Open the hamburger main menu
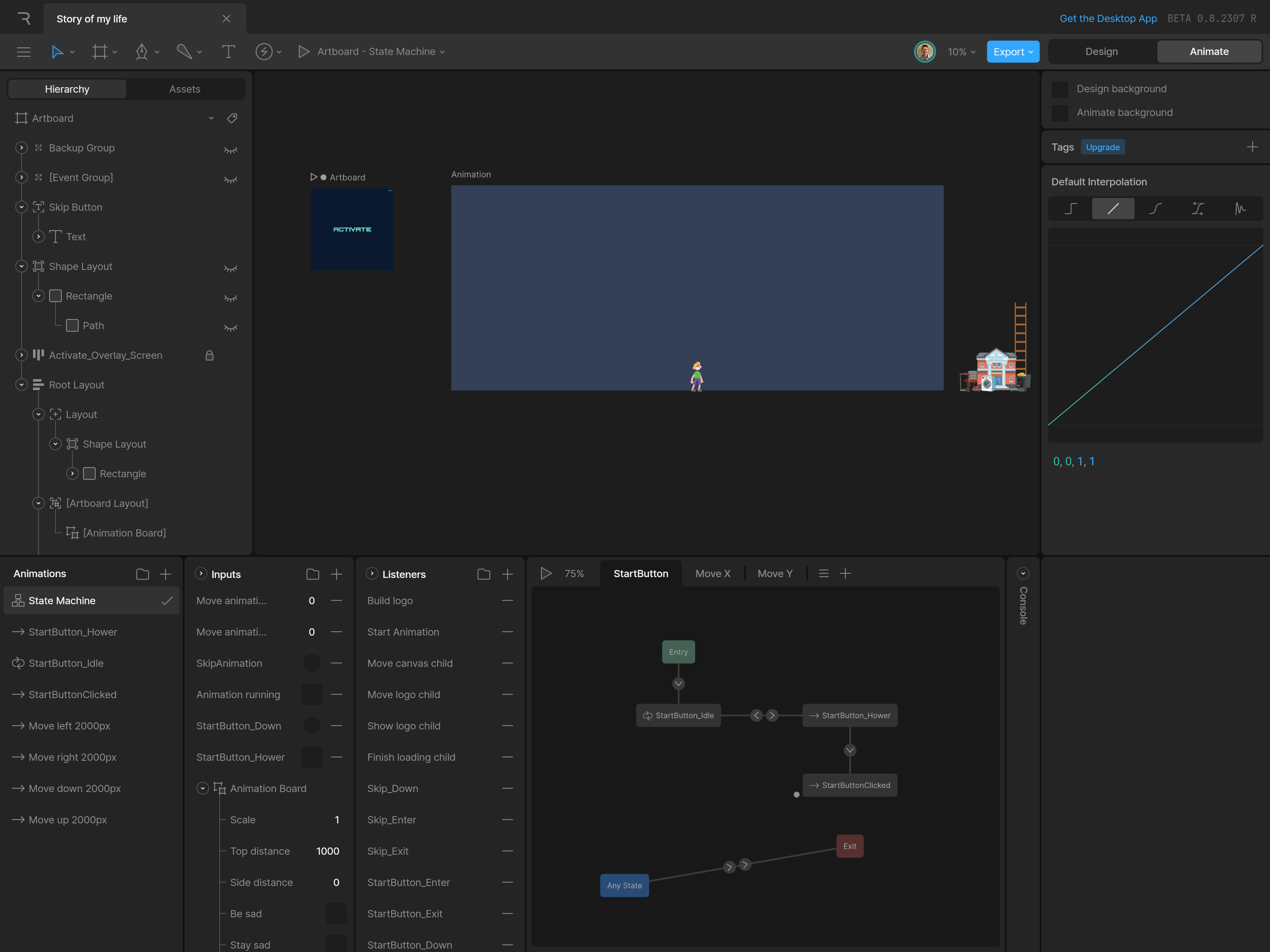Screen dimensions: 1270x952 point(24,52)
